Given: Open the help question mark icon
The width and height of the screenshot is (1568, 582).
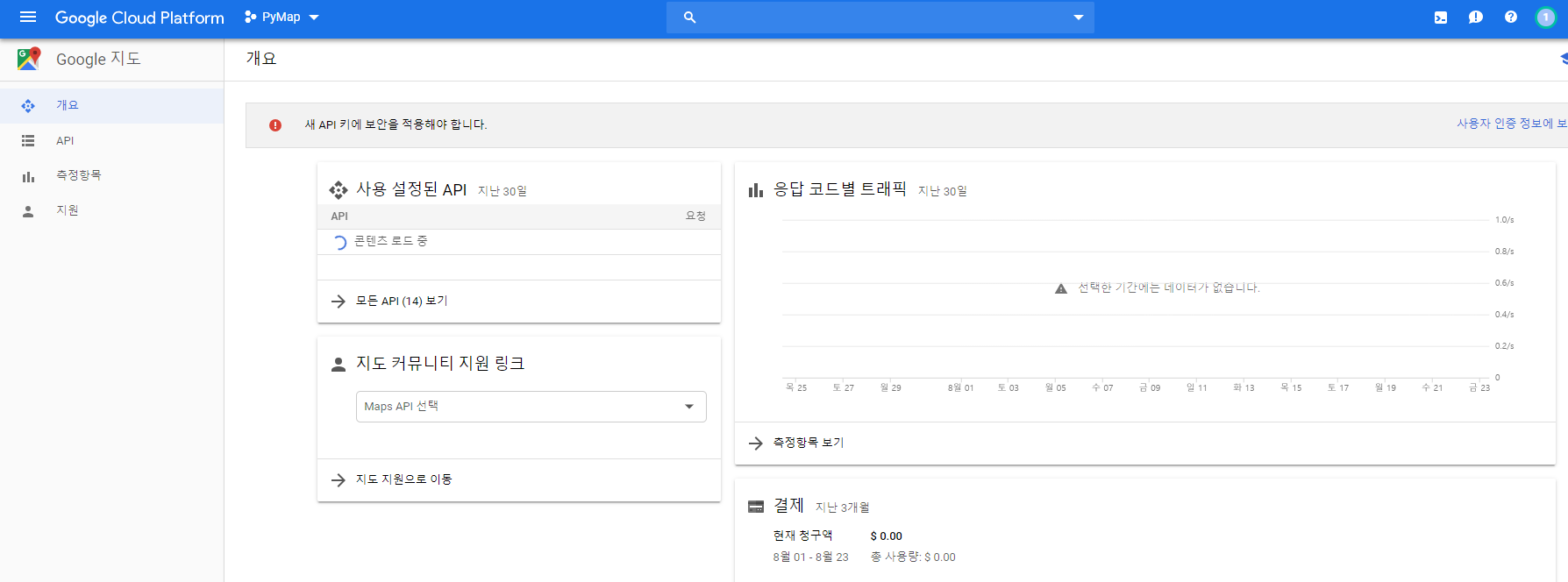Looking at the screenshot, I should pos(1511,18).
